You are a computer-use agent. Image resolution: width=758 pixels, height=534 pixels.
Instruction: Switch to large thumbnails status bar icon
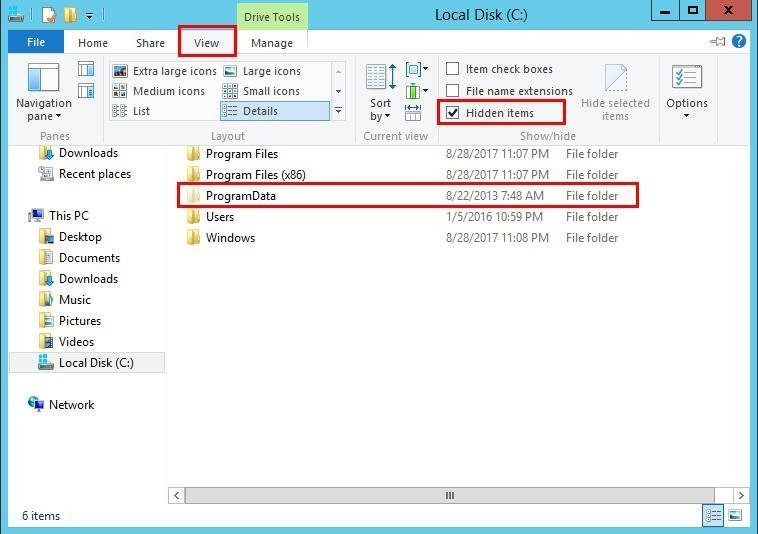(735, 515)
